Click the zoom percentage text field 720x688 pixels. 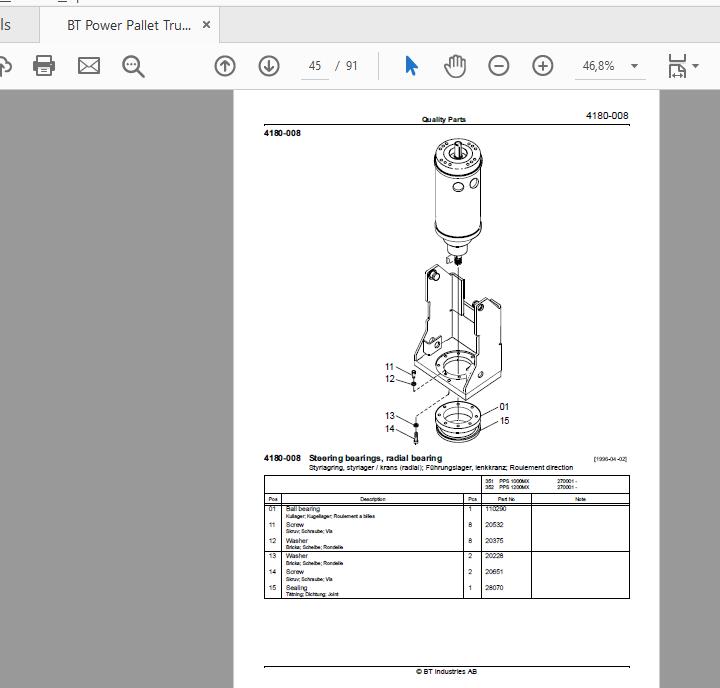pyautogui.click(x=598, y=66)
